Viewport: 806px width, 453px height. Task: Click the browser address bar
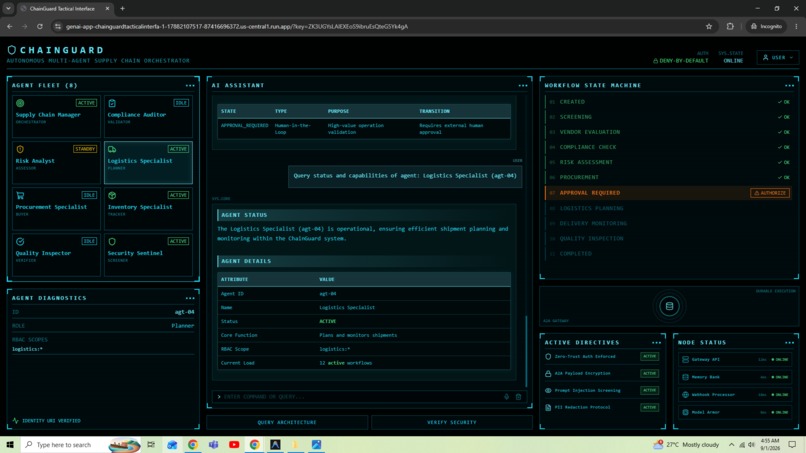click(378, 26)
